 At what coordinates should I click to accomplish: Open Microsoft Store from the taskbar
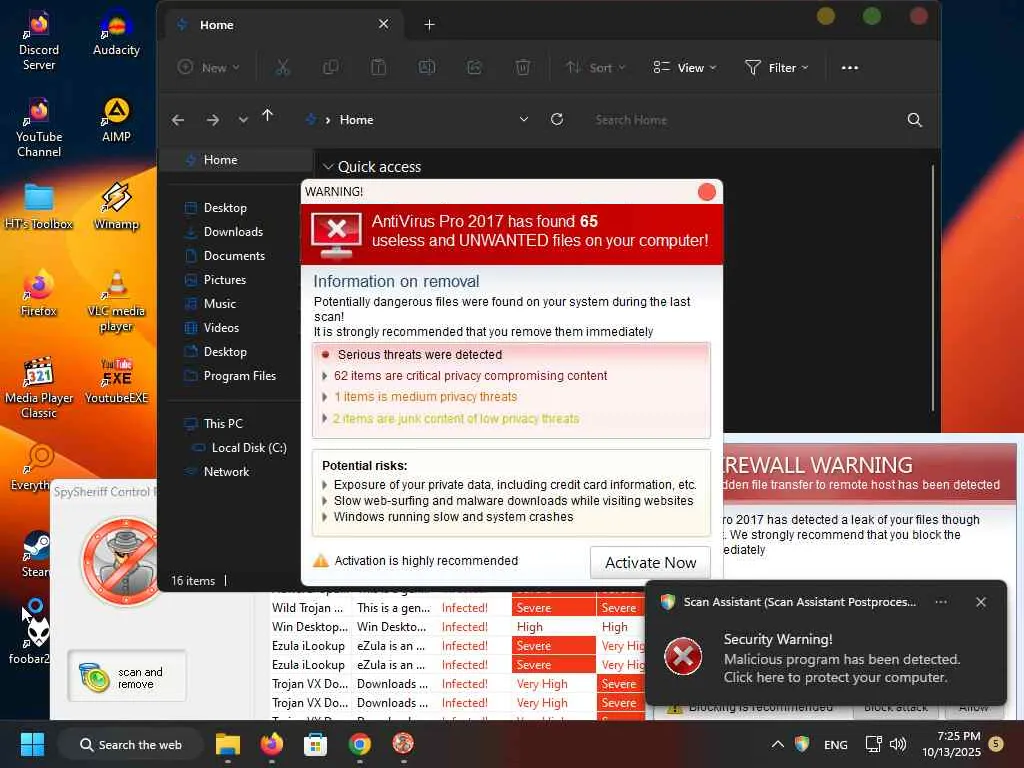click(315, 744)
